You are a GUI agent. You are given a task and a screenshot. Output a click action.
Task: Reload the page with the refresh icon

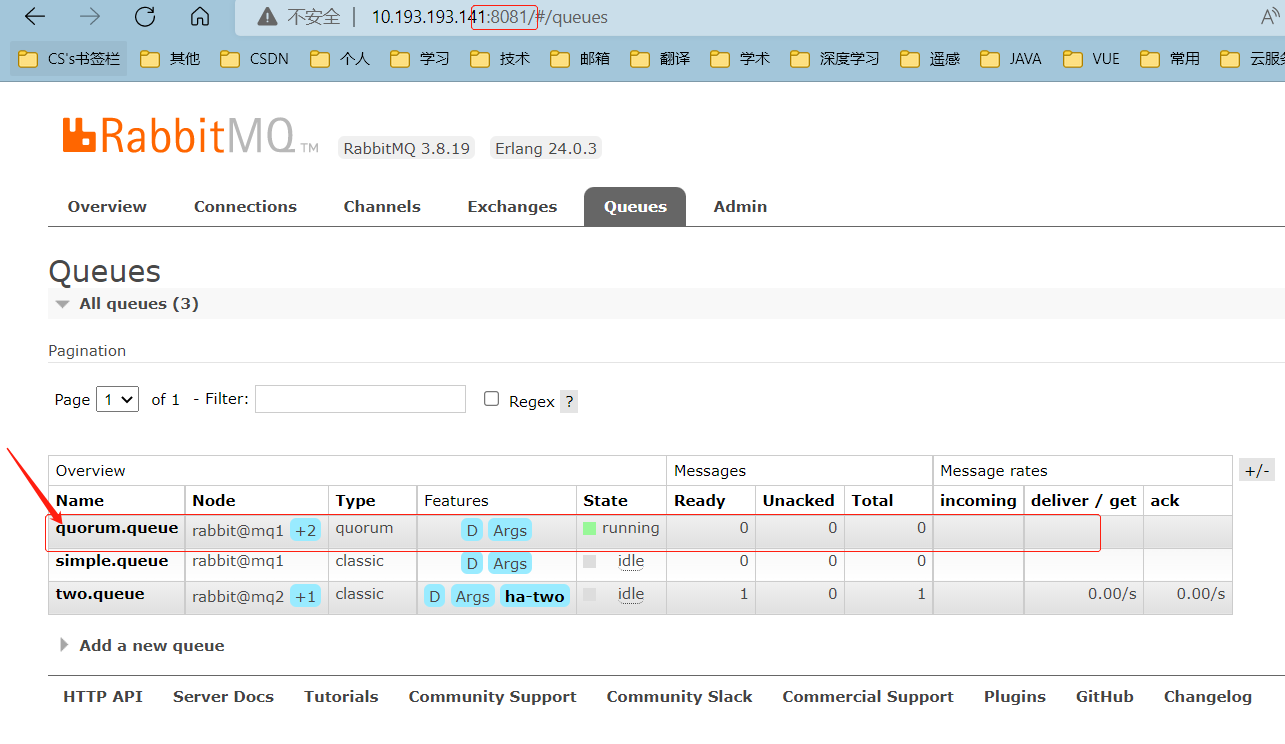click(x=145, y=17)
